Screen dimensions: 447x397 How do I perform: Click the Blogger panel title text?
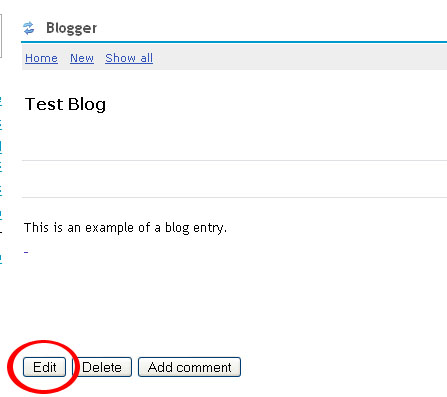(71, 29)
